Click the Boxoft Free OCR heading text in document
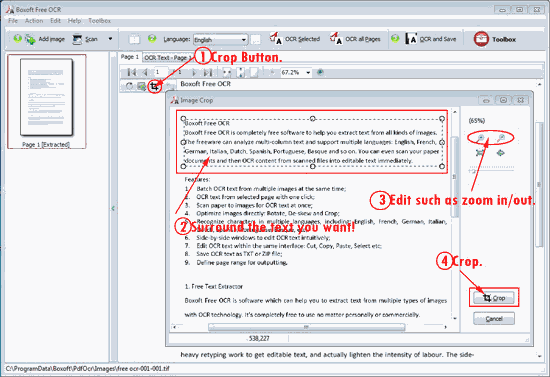The height and width of the screenshot is (377, 550). [x=206, y=84]
